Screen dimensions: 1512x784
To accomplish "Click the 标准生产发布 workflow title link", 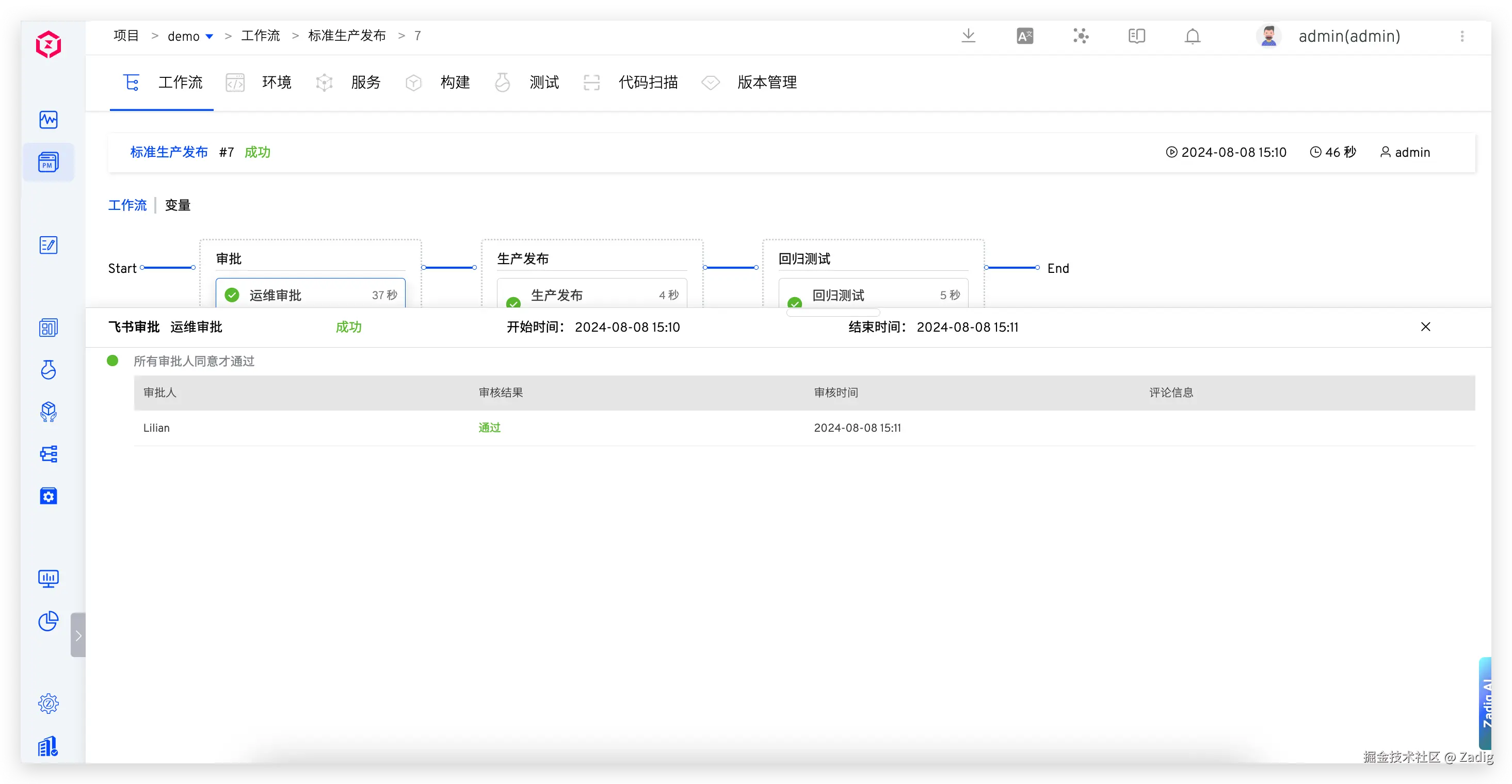I will pos(169,152).
